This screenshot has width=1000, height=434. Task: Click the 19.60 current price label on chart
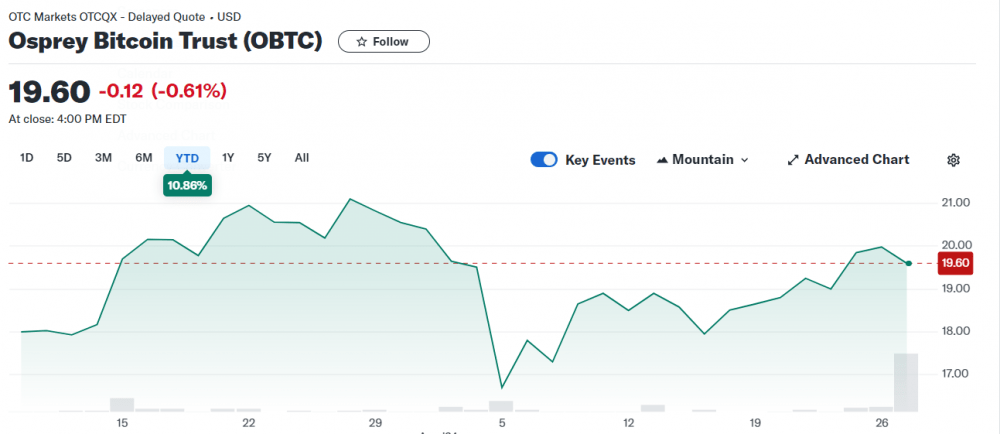(955, 263)
